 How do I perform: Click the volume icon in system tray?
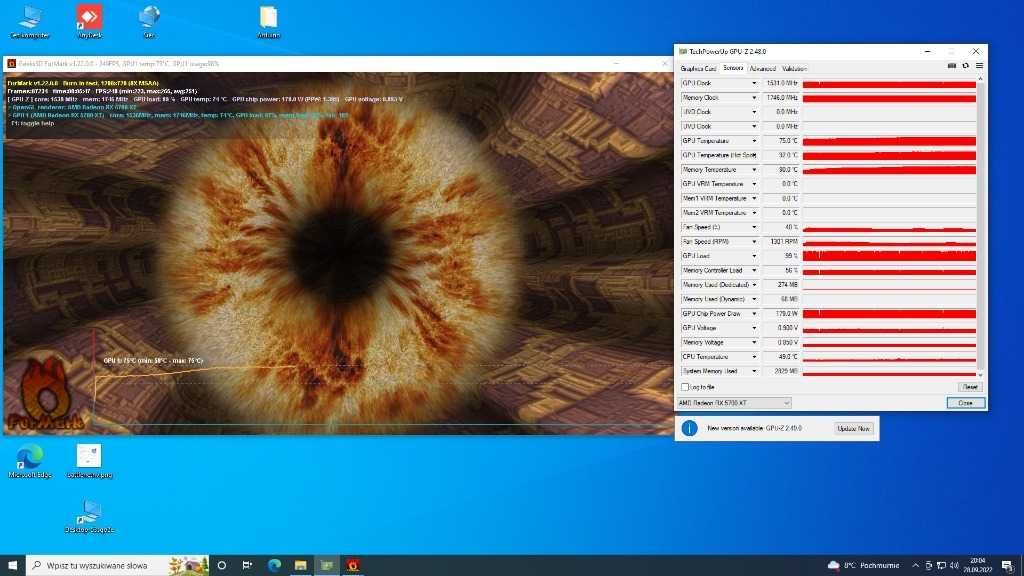point(954,566)
